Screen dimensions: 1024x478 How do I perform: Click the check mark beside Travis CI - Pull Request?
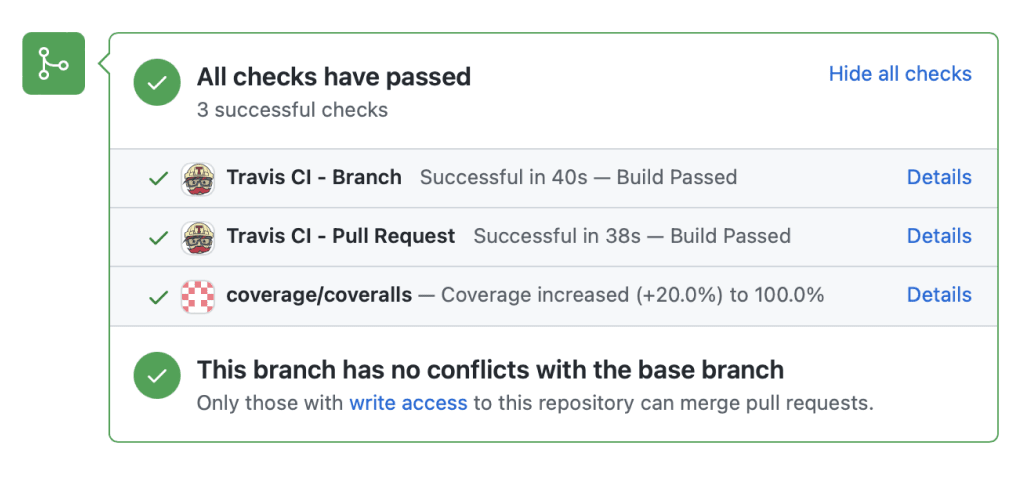(x=158, y=237)
